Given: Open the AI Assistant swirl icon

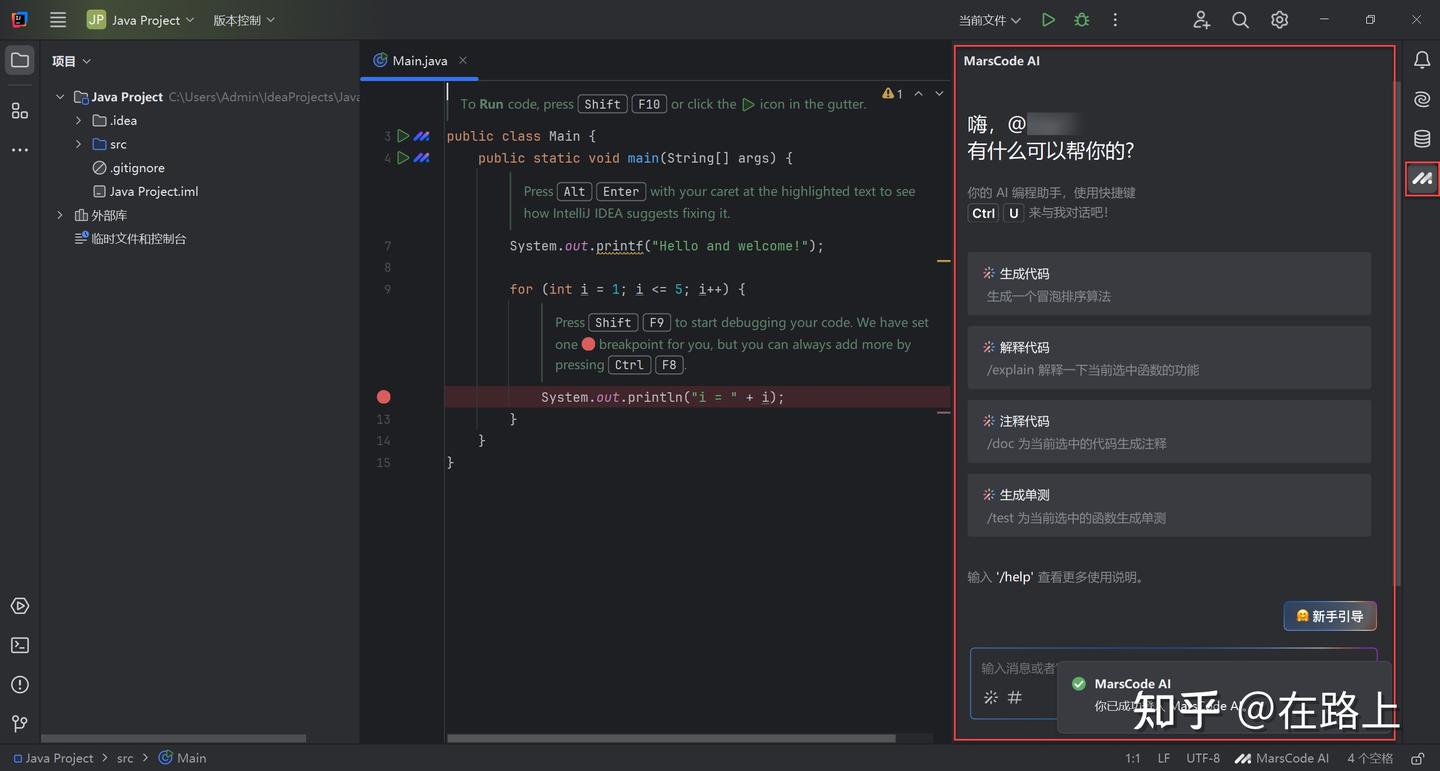Looking at the screenshot, I should point(1421,99).
